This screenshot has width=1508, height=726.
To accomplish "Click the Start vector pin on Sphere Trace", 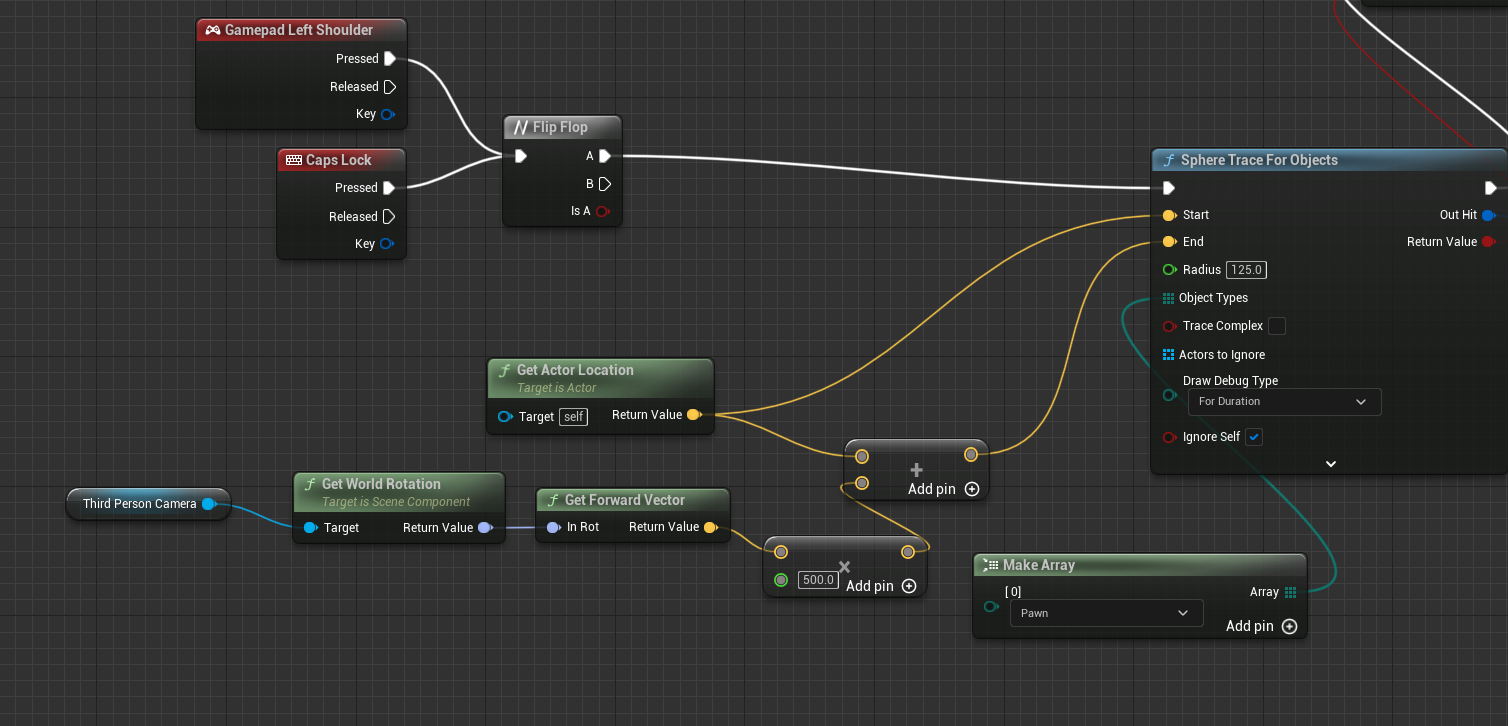I will 1169,215.
